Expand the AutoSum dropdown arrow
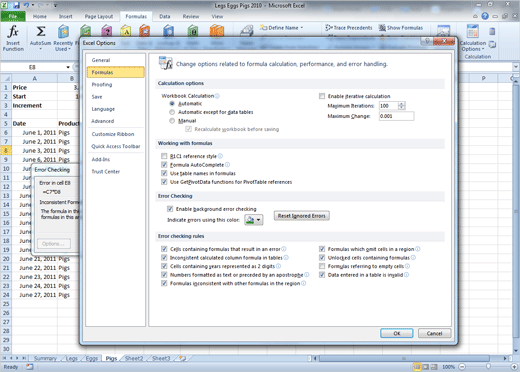Screen dimensions: 520x372 (x=41, y=49)
